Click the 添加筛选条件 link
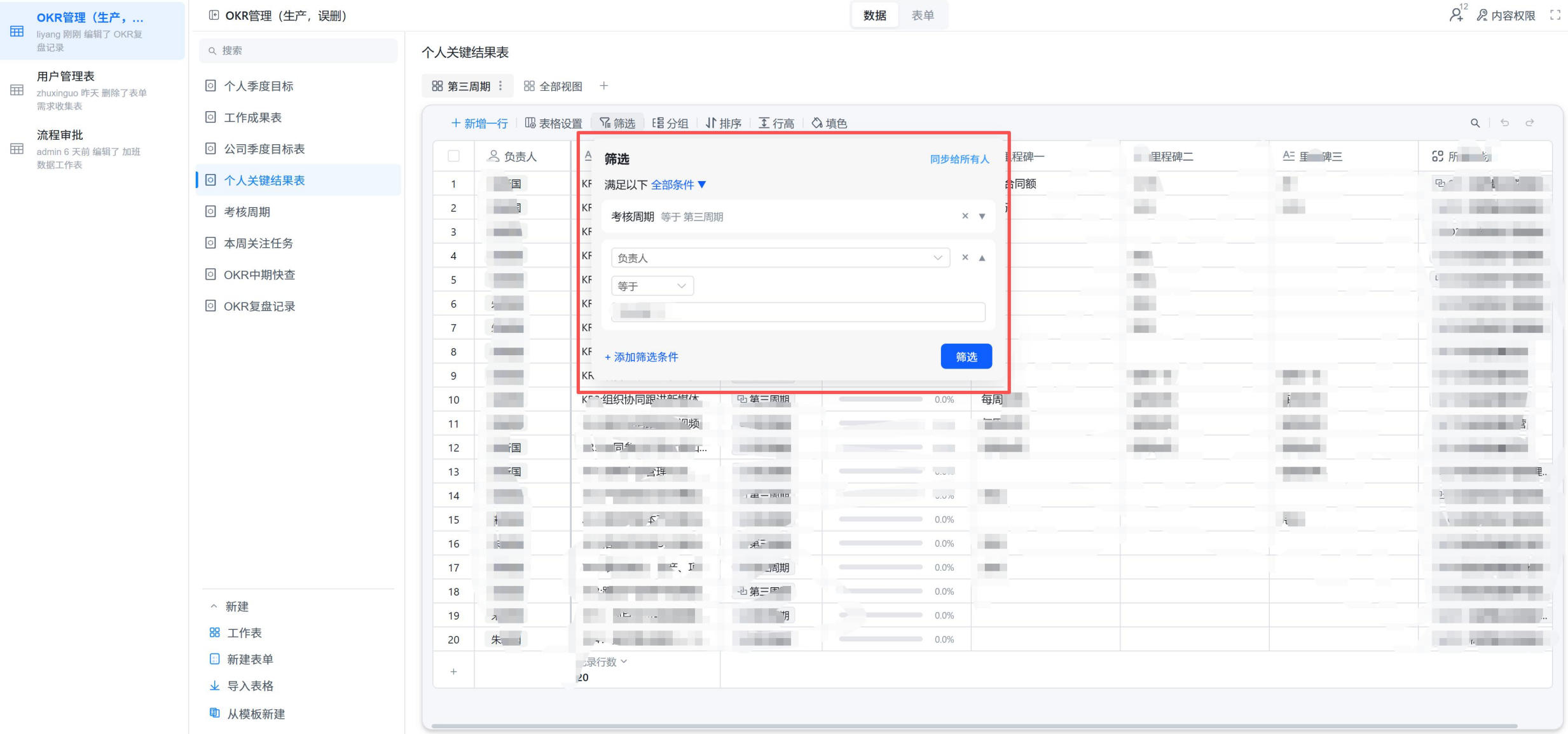The width and height of the screenshot is (1568, 734). 642,357
